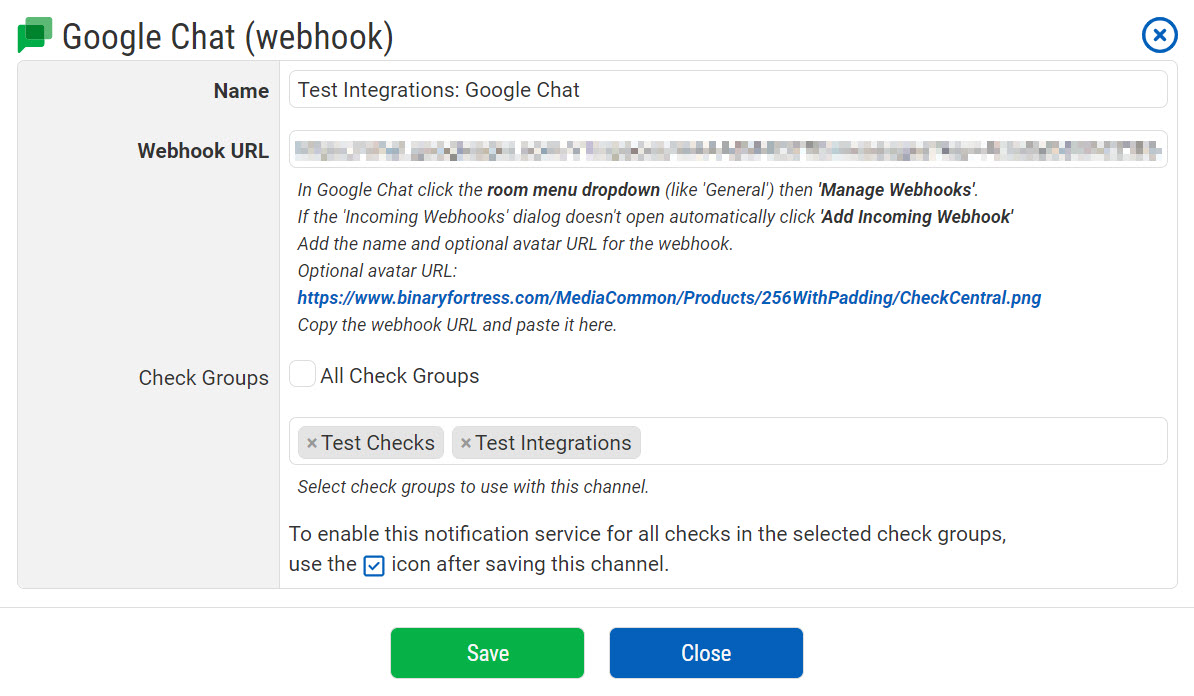Click the Webhook URL label

pyautogui.click(x=203, y=151)
